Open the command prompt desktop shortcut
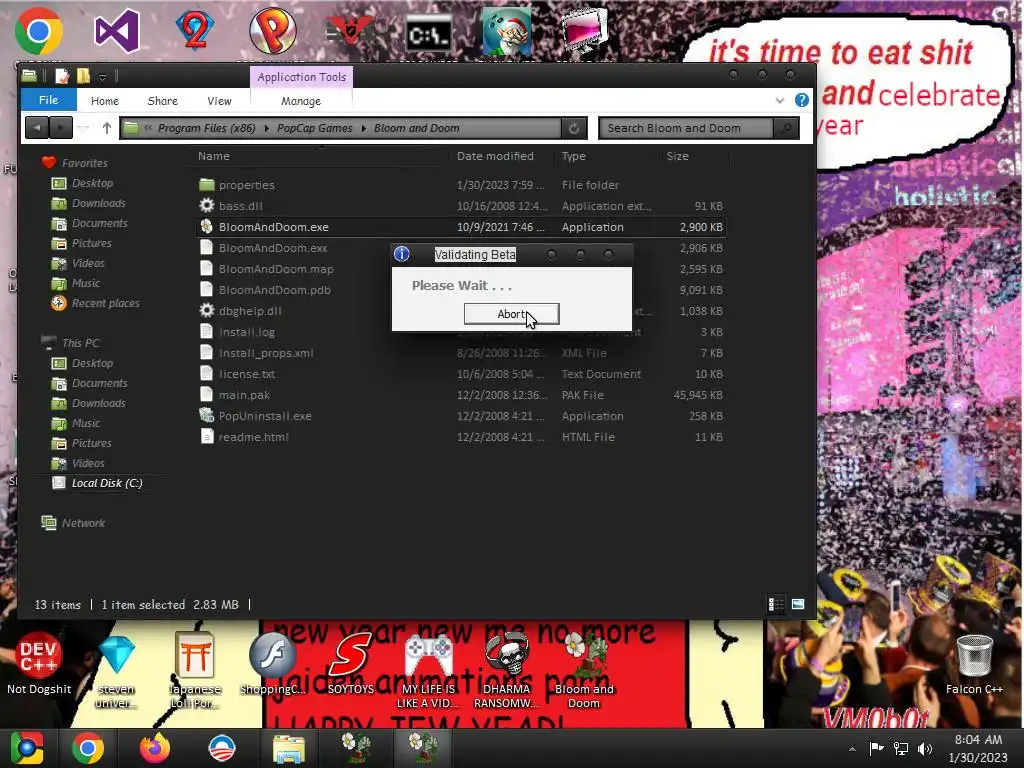 click(x=428, y=33)
